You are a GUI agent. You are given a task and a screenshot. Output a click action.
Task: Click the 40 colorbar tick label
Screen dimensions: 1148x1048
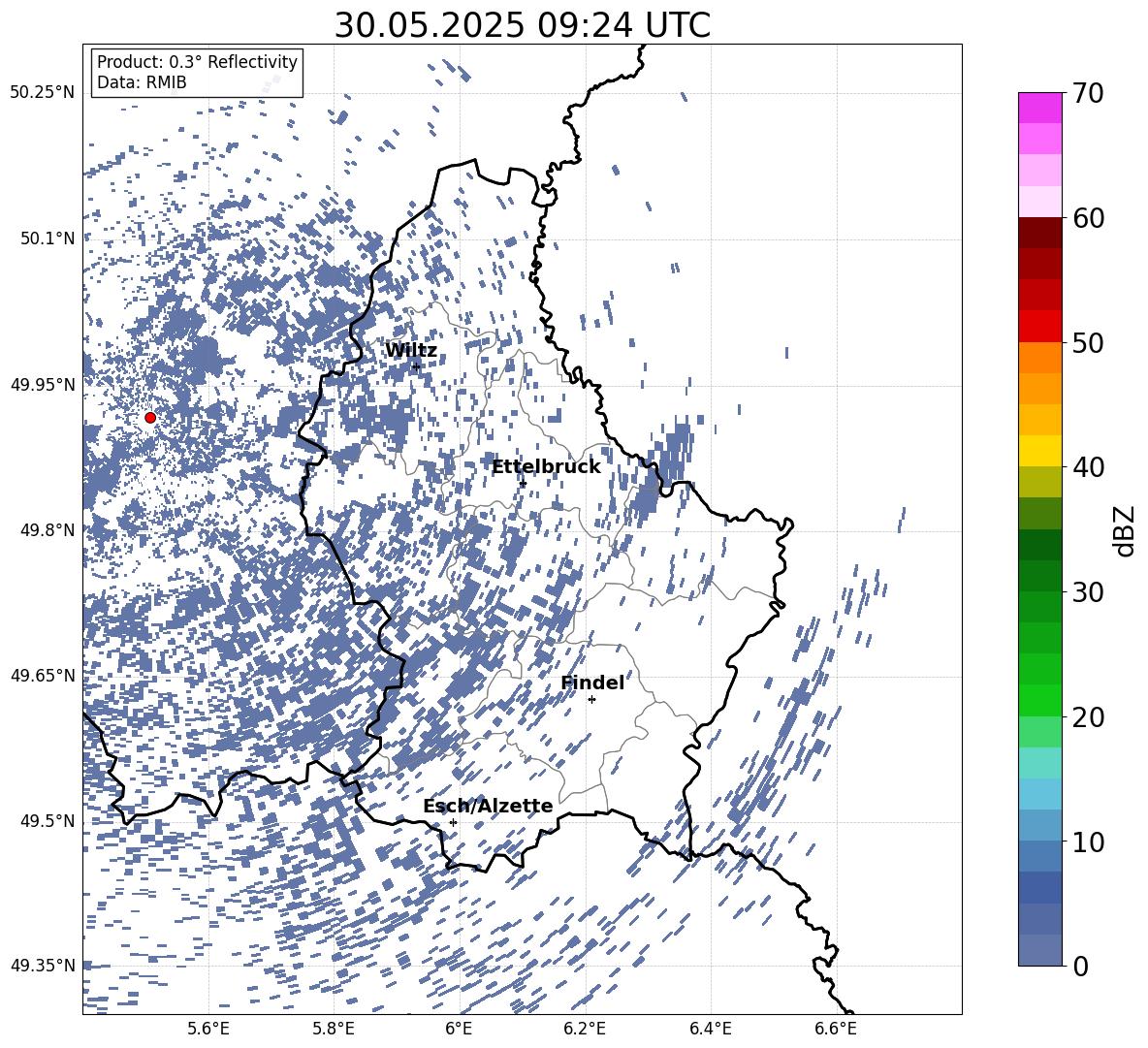click(x=1089, y=467)
